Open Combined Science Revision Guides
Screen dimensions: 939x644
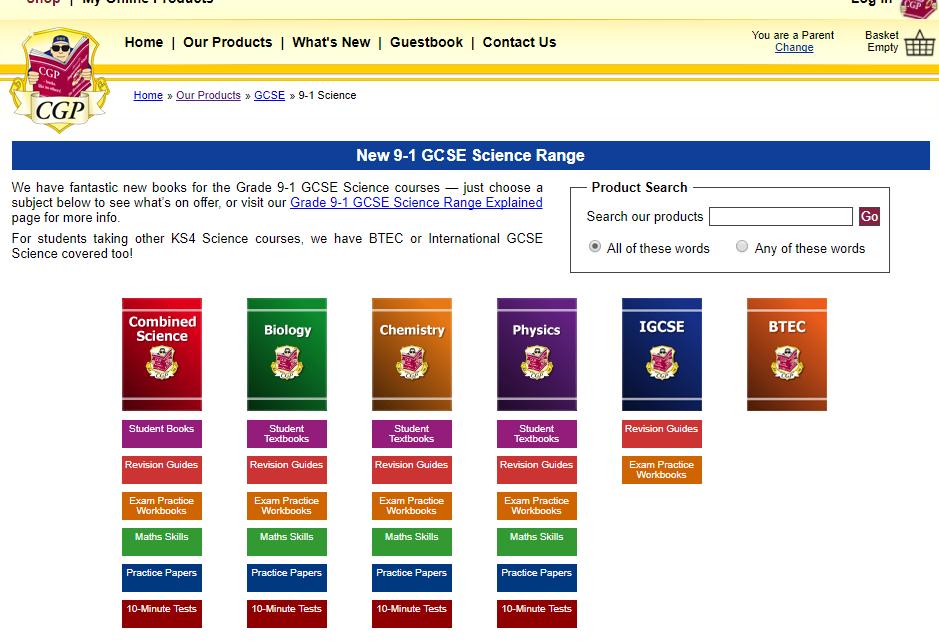coord(162,470)
